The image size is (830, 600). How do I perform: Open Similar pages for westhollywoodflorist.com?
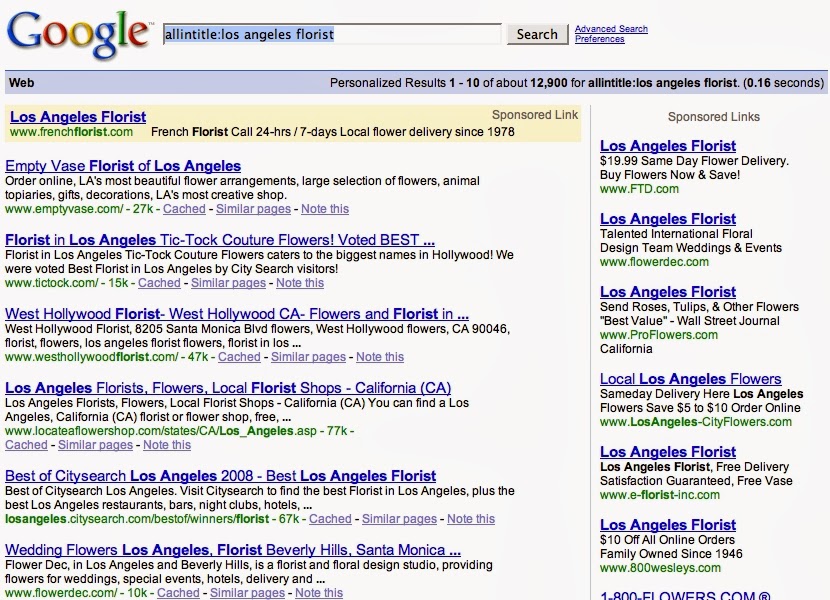308,357
